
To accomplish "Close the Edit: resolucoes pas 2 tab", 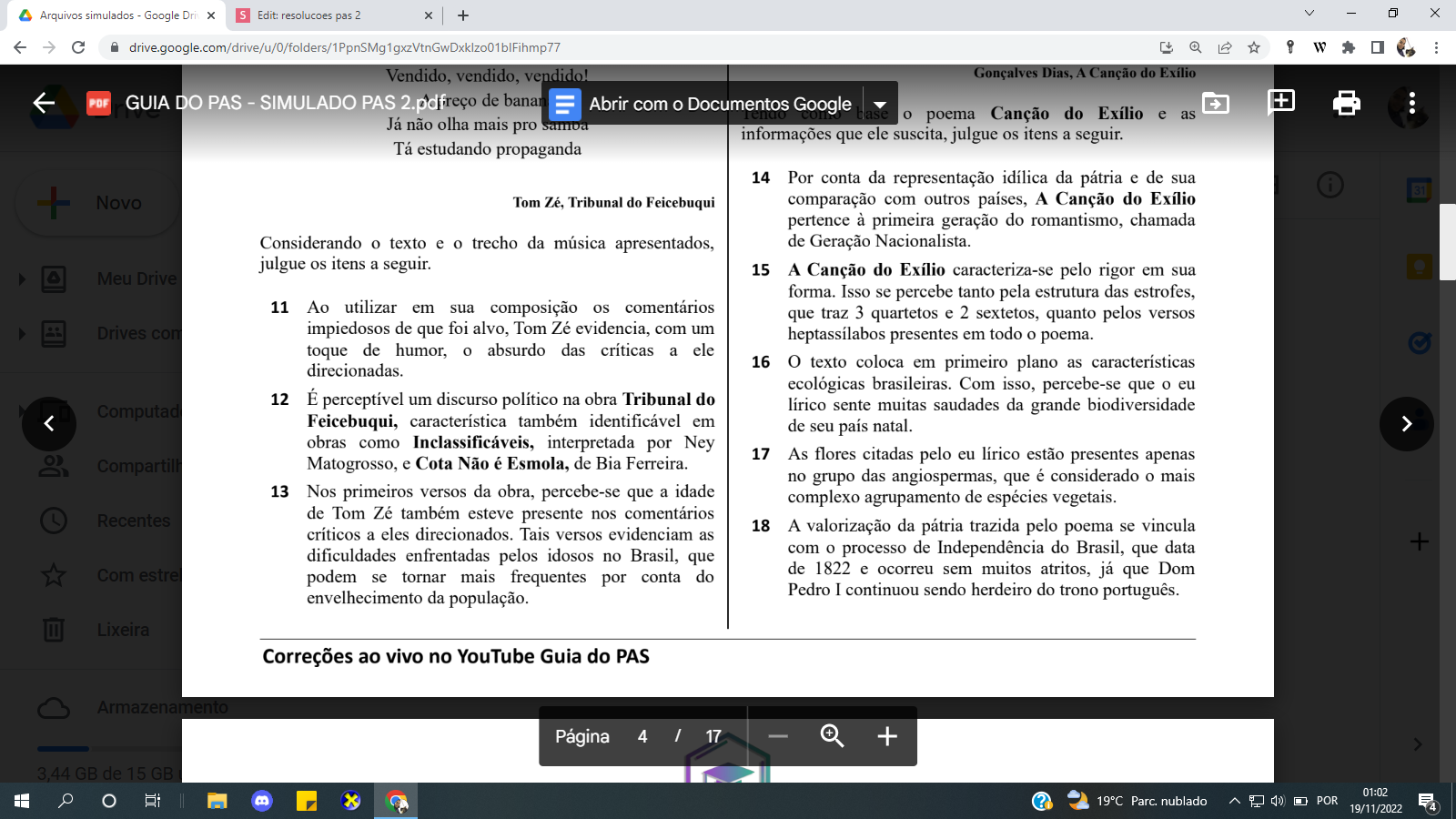I will [x=429, y=15].
